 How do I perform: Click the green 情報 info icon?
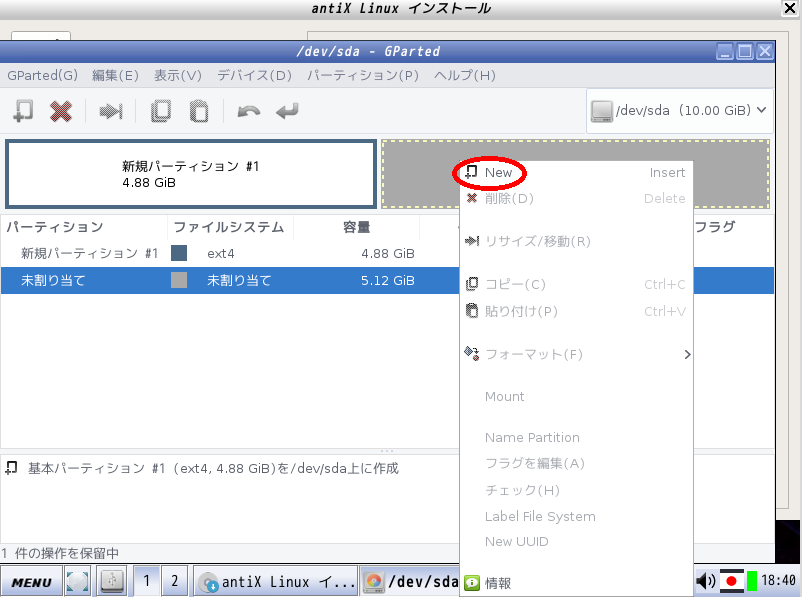click(472, 583)
